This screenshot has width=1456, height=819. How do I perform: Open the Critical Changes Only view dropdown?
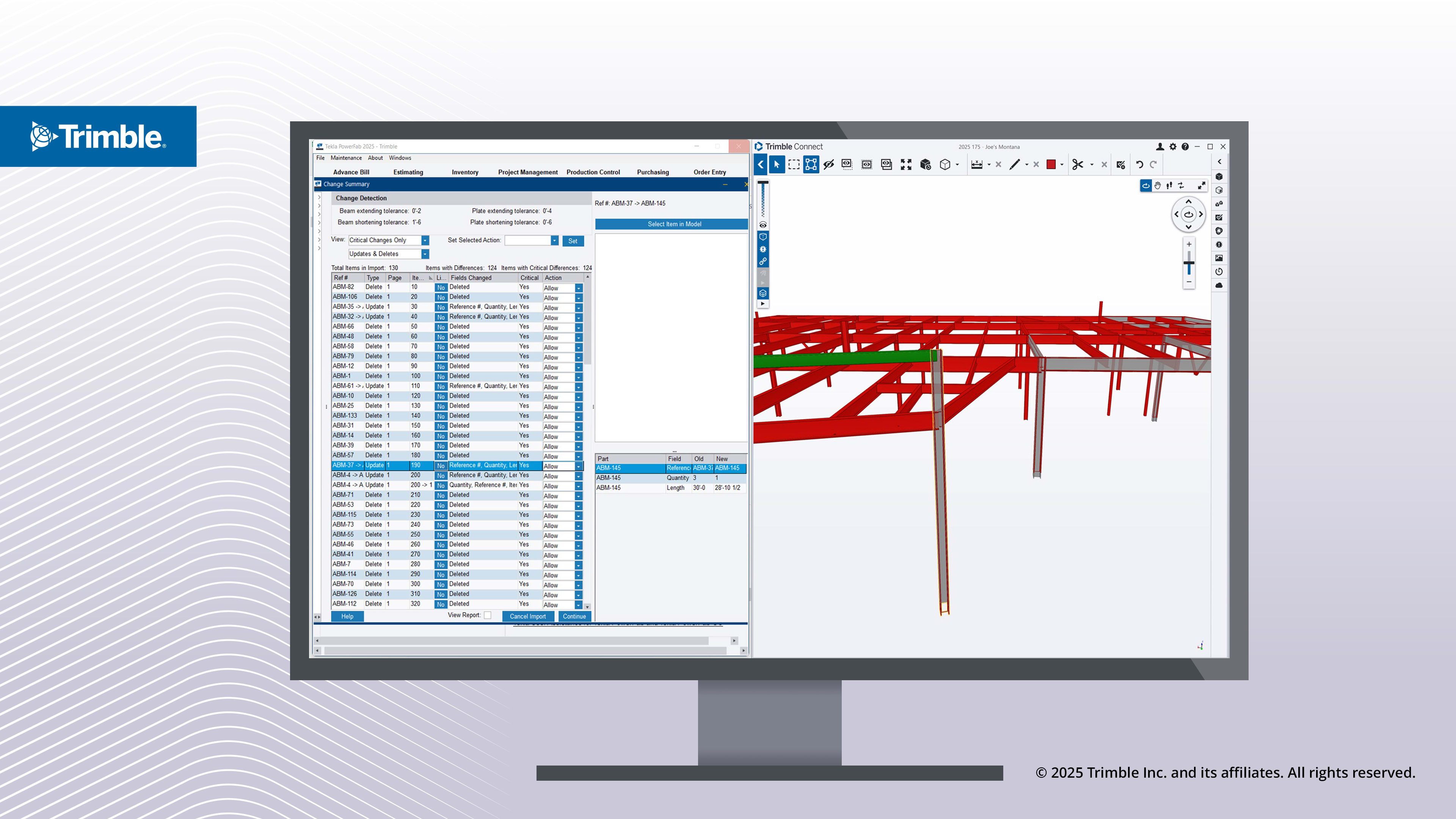[425, 240]
